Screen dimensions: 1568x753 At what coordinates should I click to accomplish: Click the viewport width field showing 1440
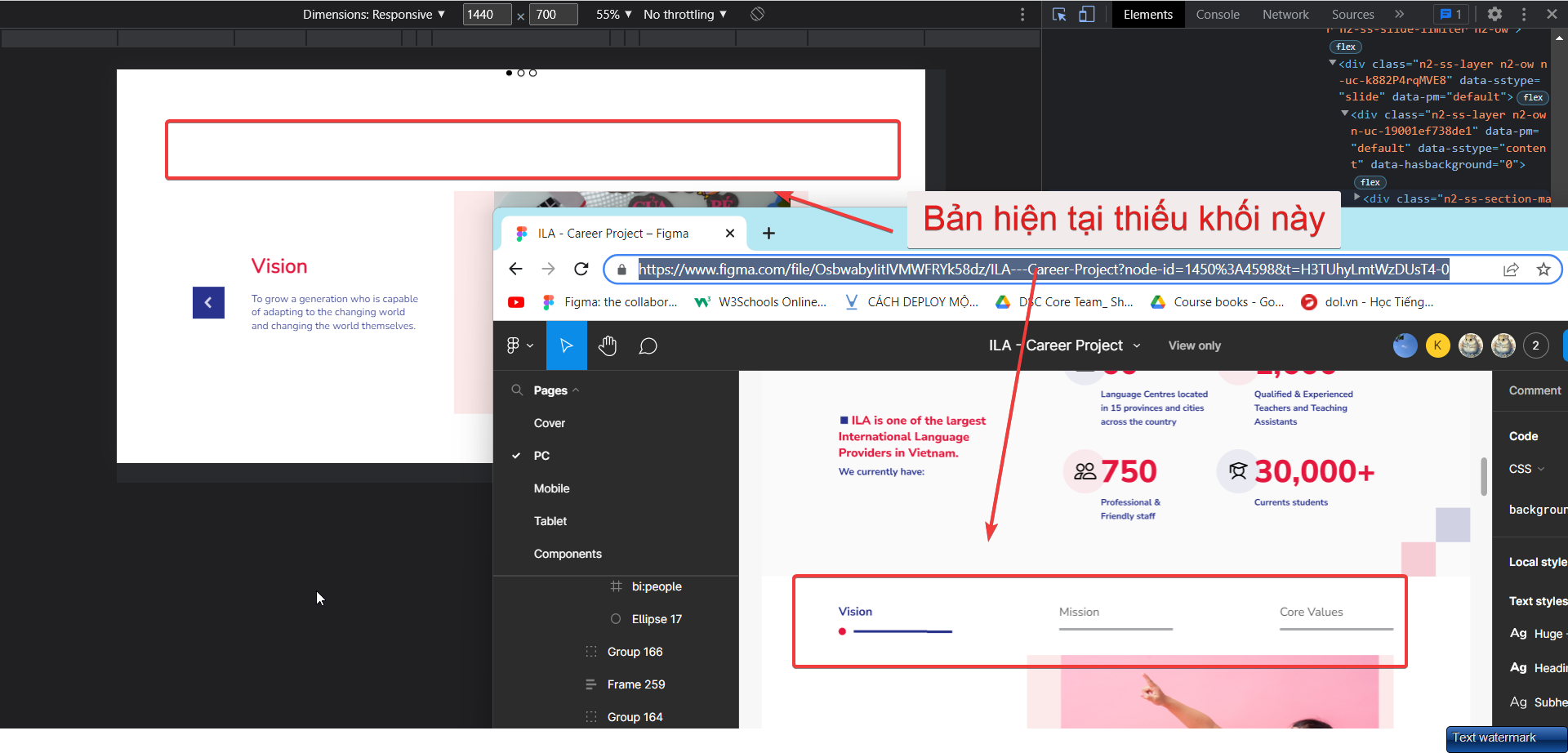[x=487, y=14]
